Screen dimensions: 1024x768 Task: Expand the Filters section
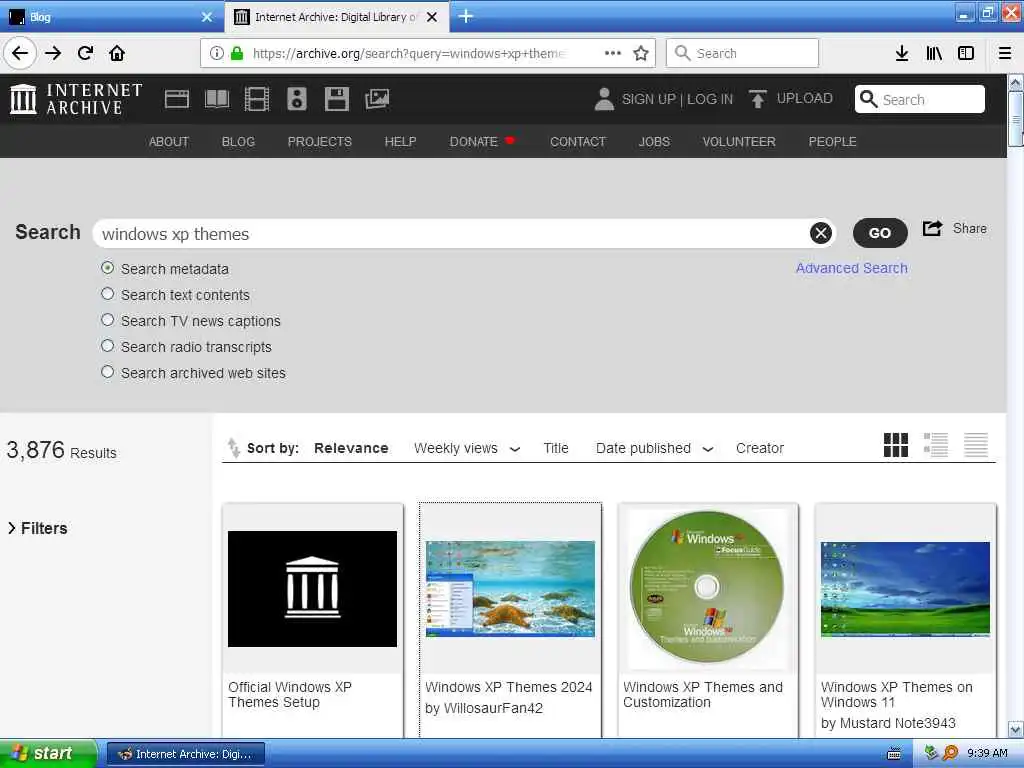[x=37, y=528]
